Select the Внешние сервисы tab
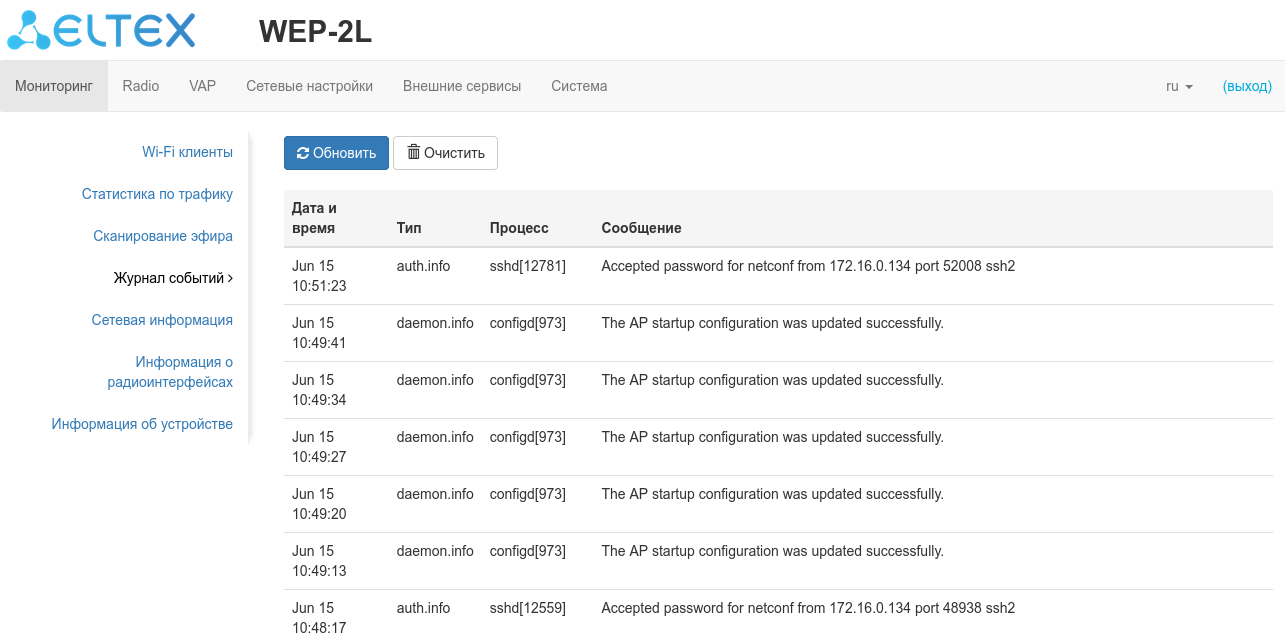This screenshot has height=640, width=1285. pos(462,86)
